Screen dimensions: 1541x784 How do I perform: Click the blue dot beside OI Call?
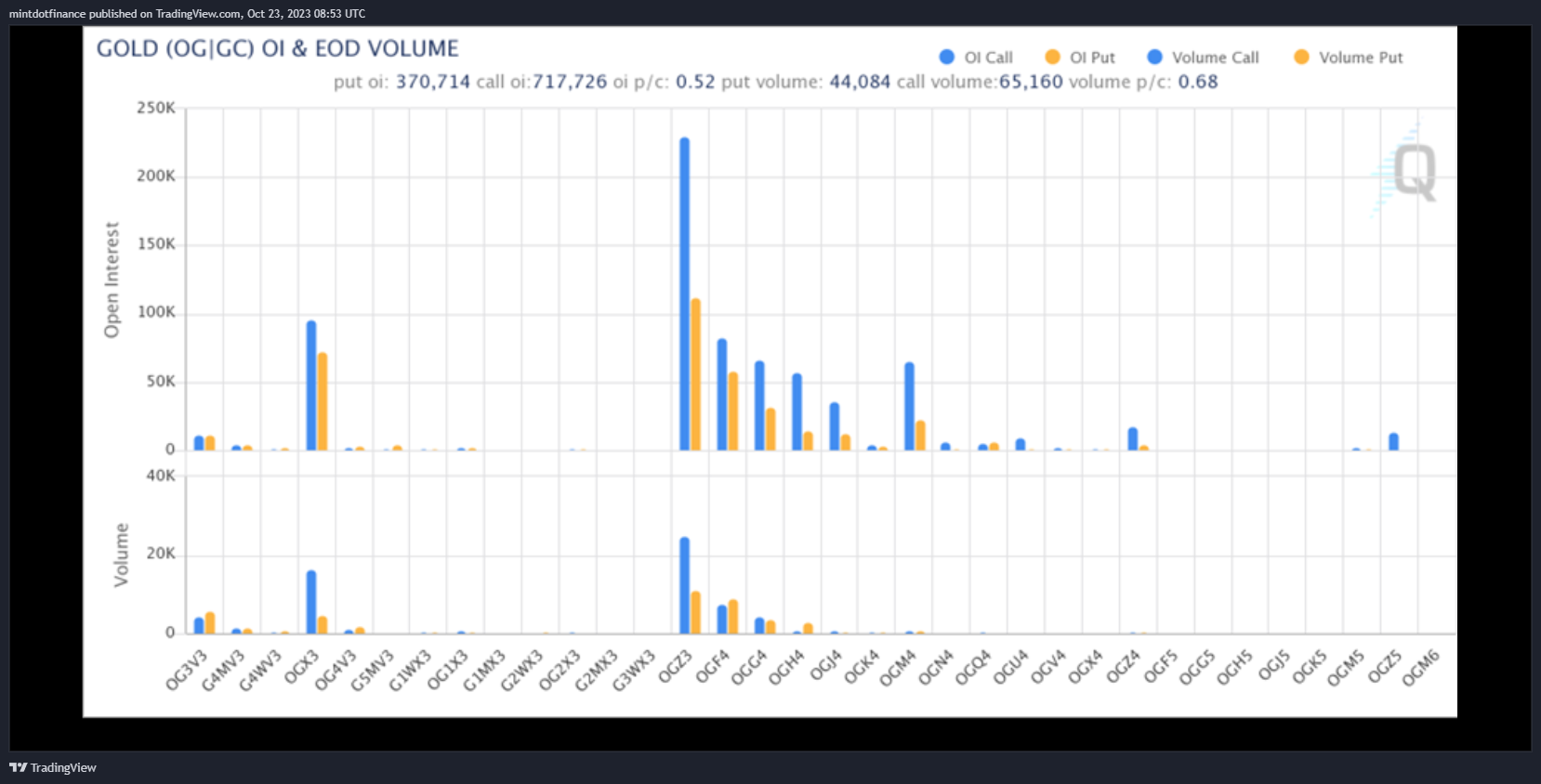click(947, 57)
